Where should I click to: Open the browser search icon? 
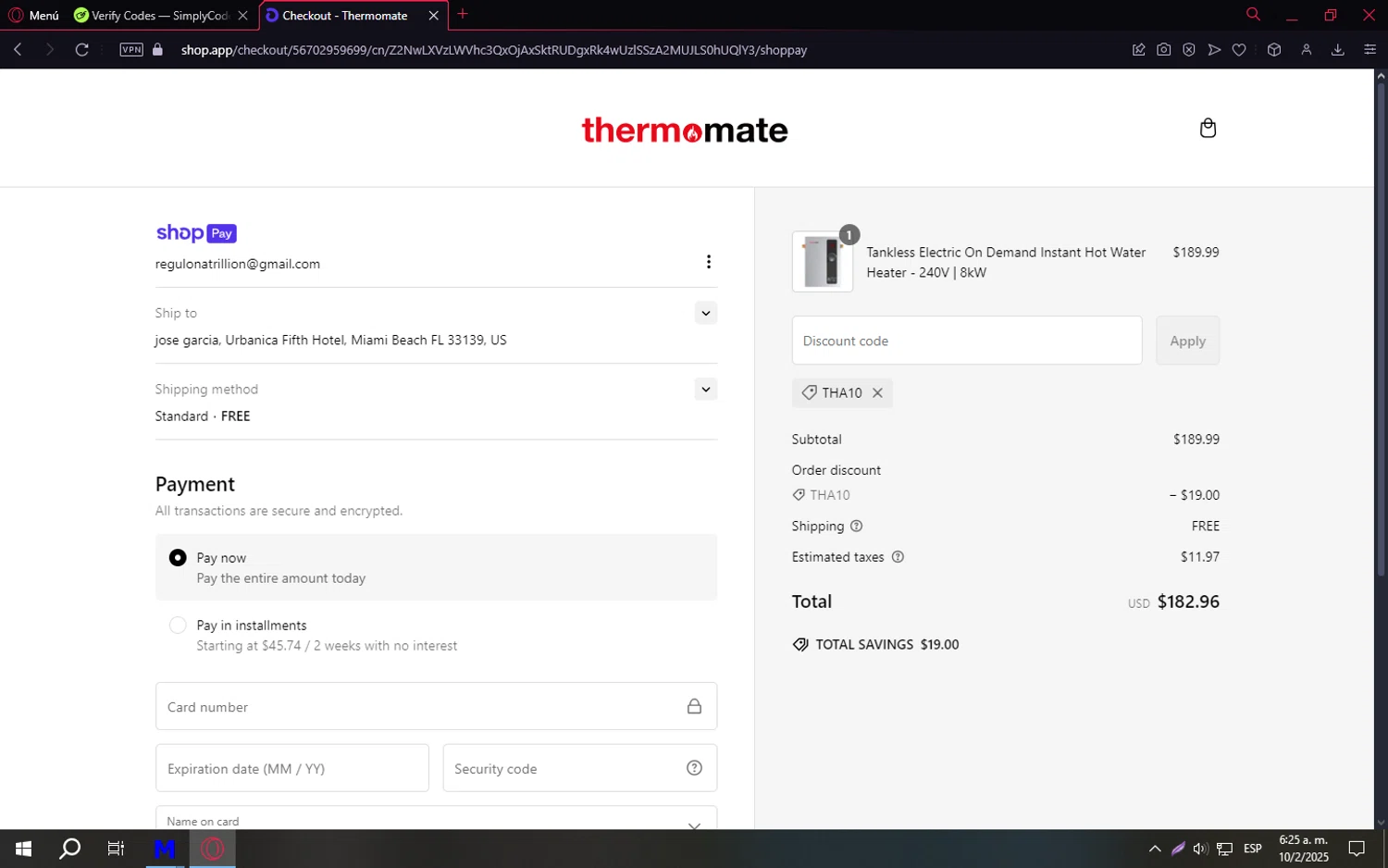pyautogui.click(x=1253, y=15)
